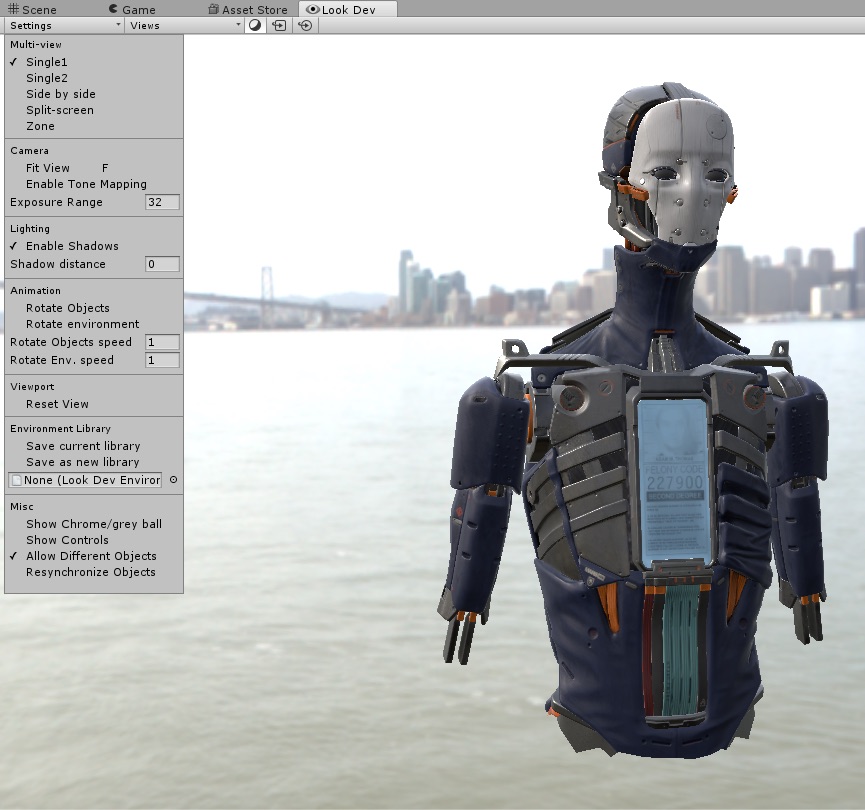Click the boxed arrow toolbar icon
The width and height of the screenshot is (865, 810).
(280, 25)
